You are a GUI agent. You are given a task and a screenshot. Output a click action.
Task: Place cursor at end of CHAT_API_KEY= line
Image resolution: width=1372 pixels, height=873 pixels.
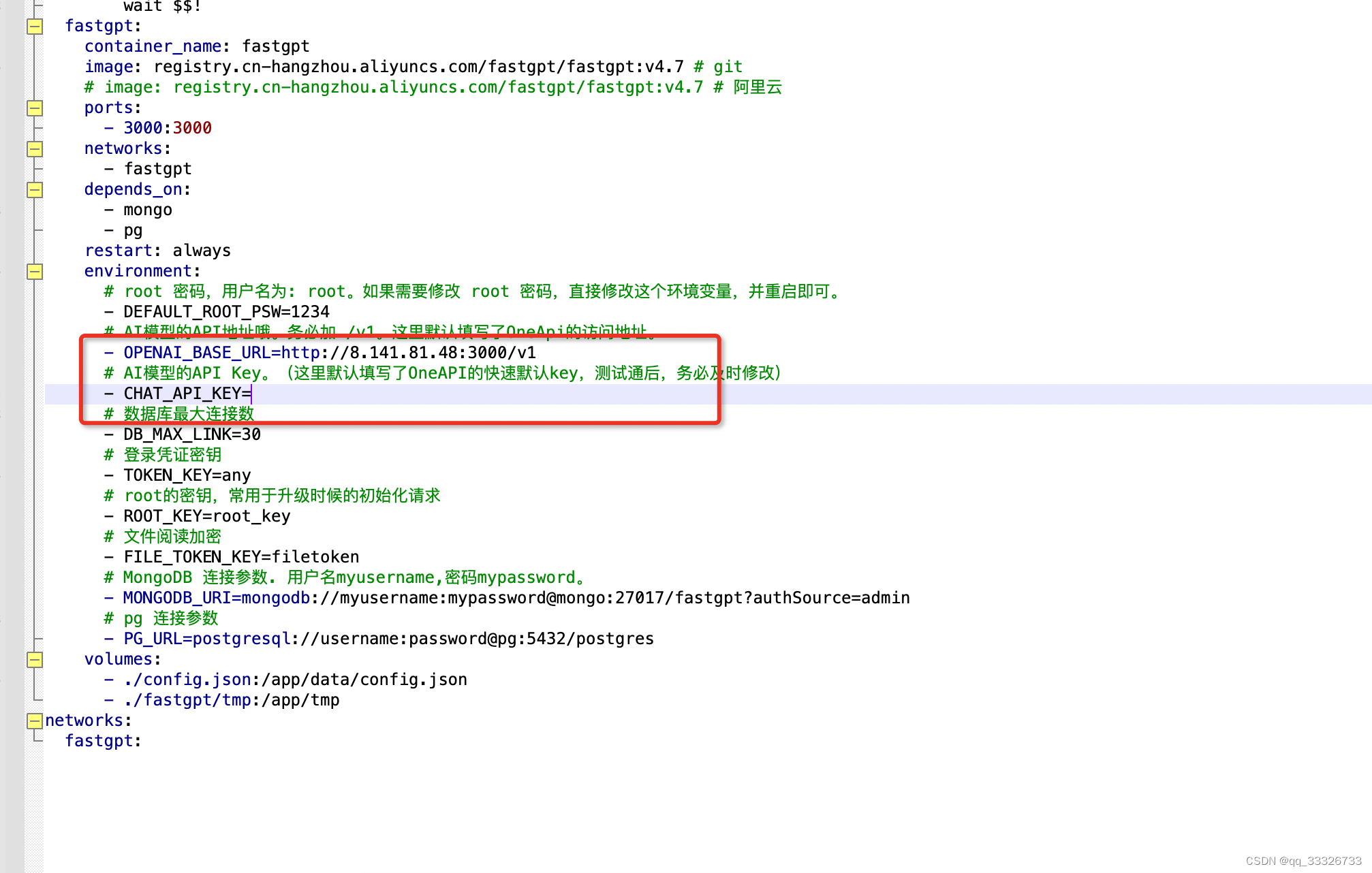[x=252, y=394]
